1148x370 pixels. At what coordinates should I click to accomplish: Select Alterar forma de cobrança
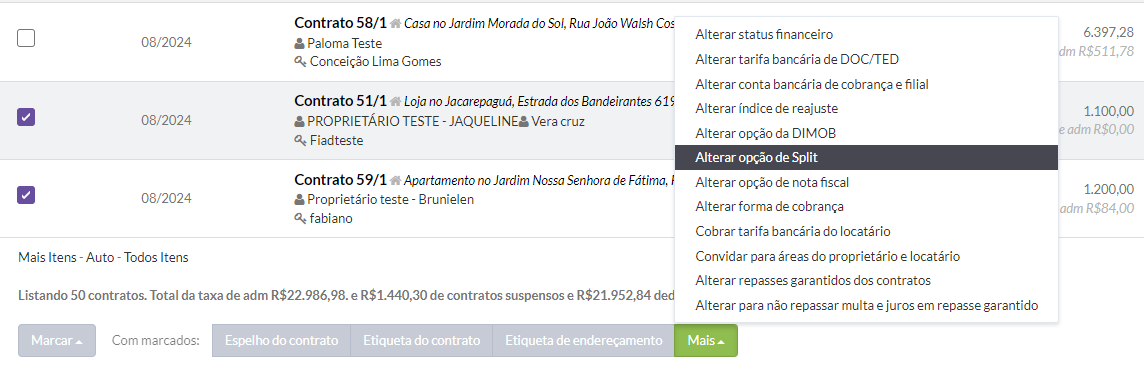[x=866, y=207]
